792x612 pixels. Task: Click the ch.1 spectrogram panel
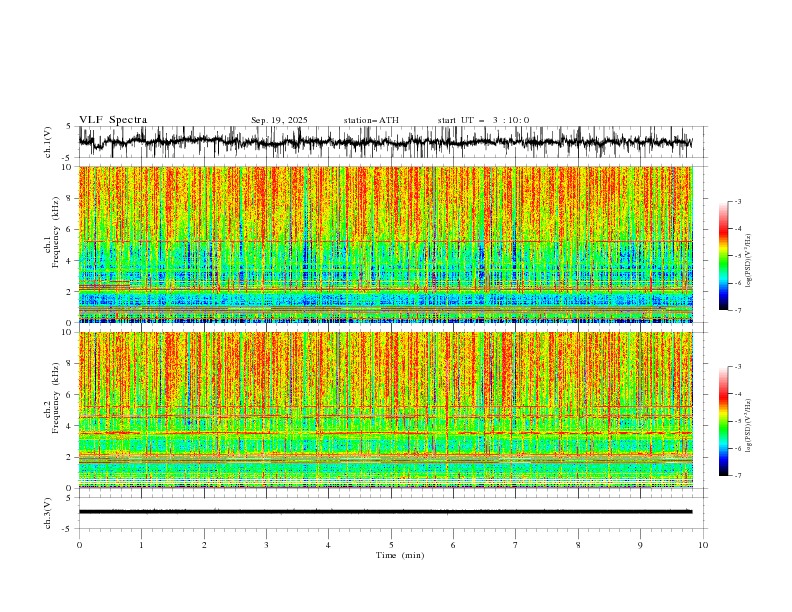(385, 244)
